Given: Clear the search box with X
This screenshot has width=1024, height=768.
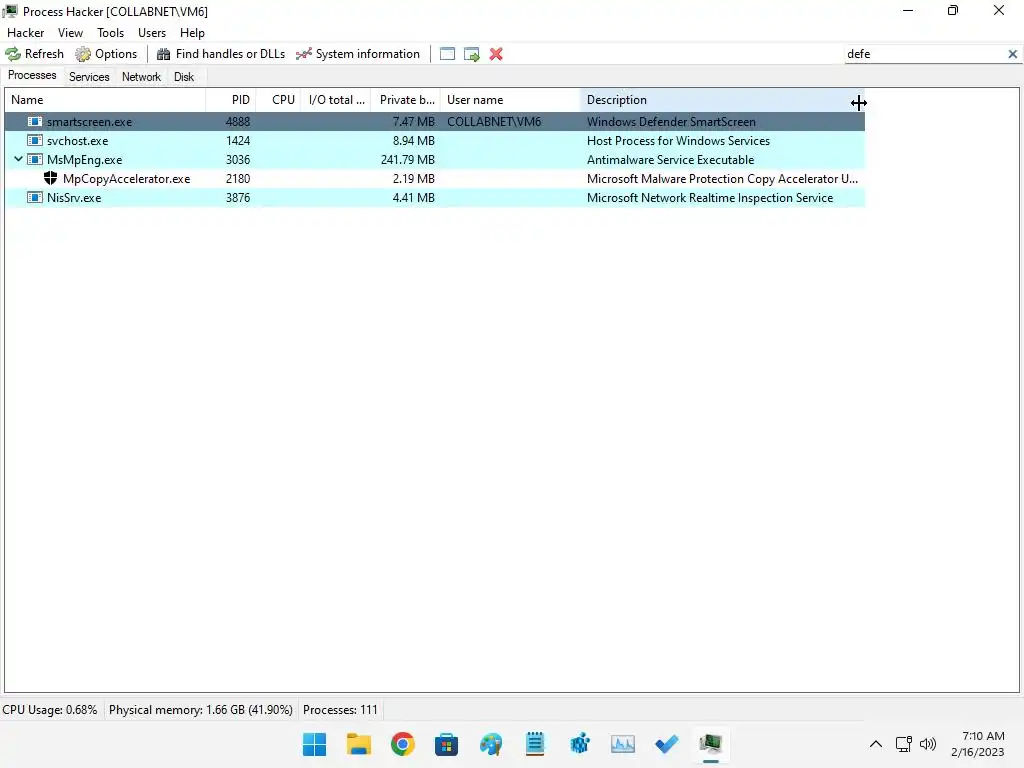Looking at the screenshot, I should [x=1012, y=54].
